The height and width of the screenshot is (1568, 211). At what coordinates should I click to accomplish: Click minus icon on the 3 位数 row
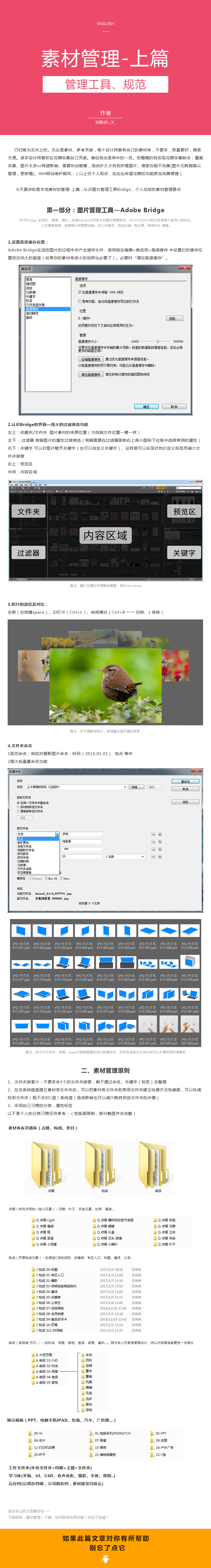pos(153,856)
